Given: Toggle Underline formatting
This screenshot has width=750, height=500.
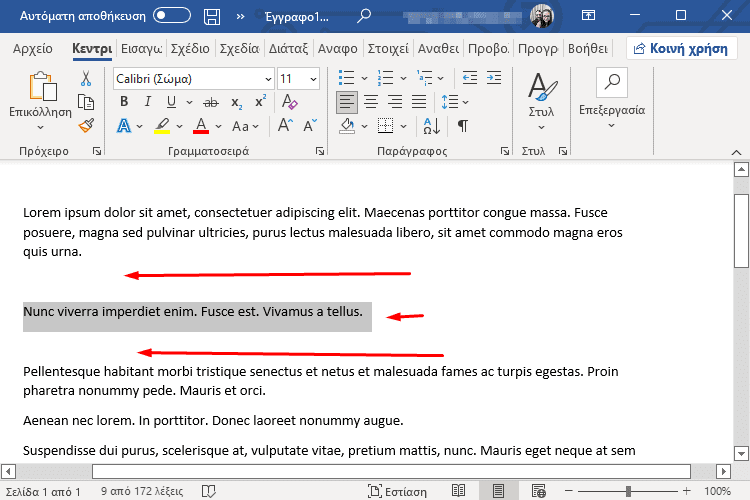Looking at the screenshot, I should pyautogui.click(x=171, y=102).
